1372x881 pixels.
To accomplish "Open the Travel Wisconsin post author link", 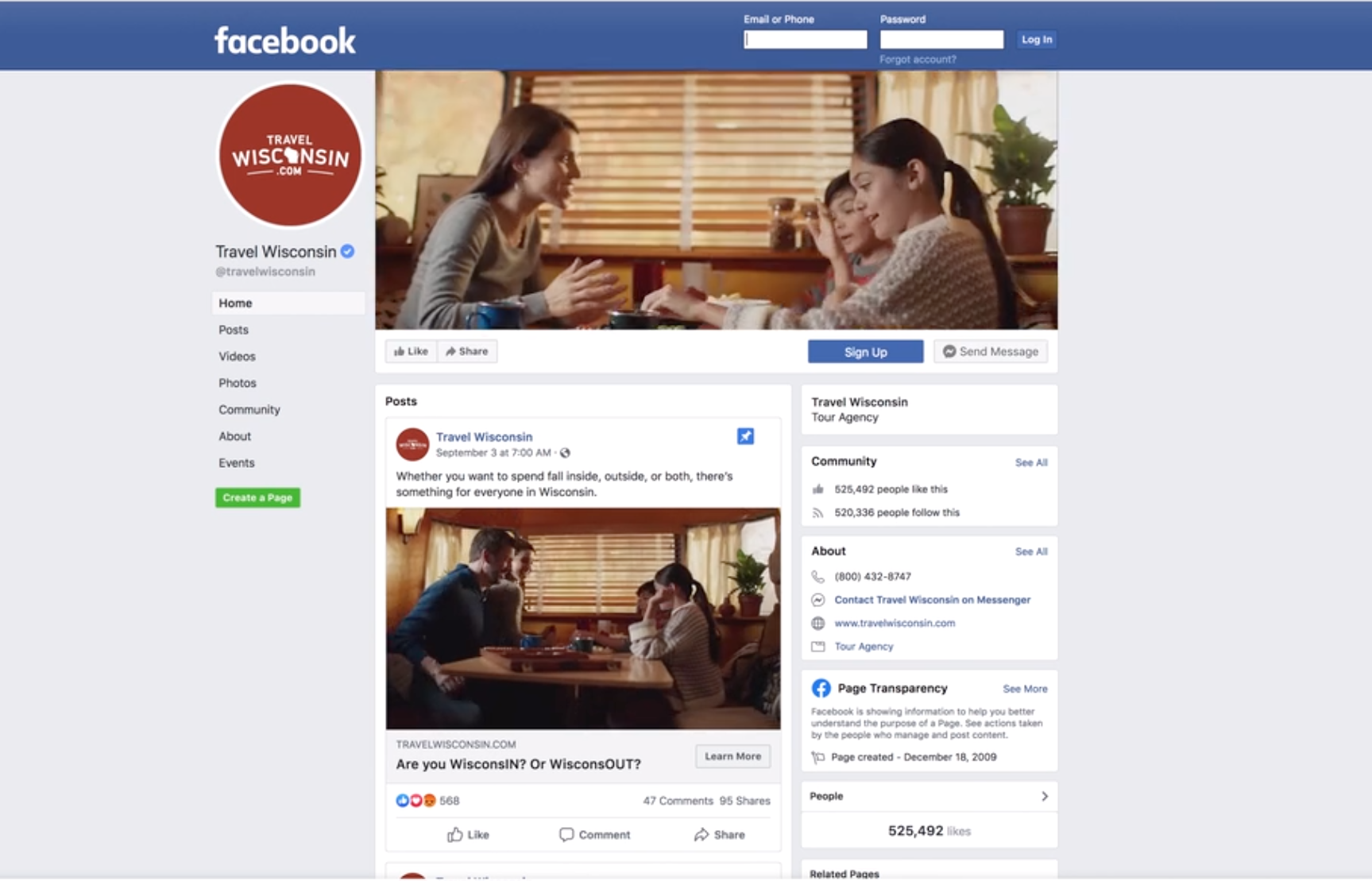I will [x=484, y=437].
